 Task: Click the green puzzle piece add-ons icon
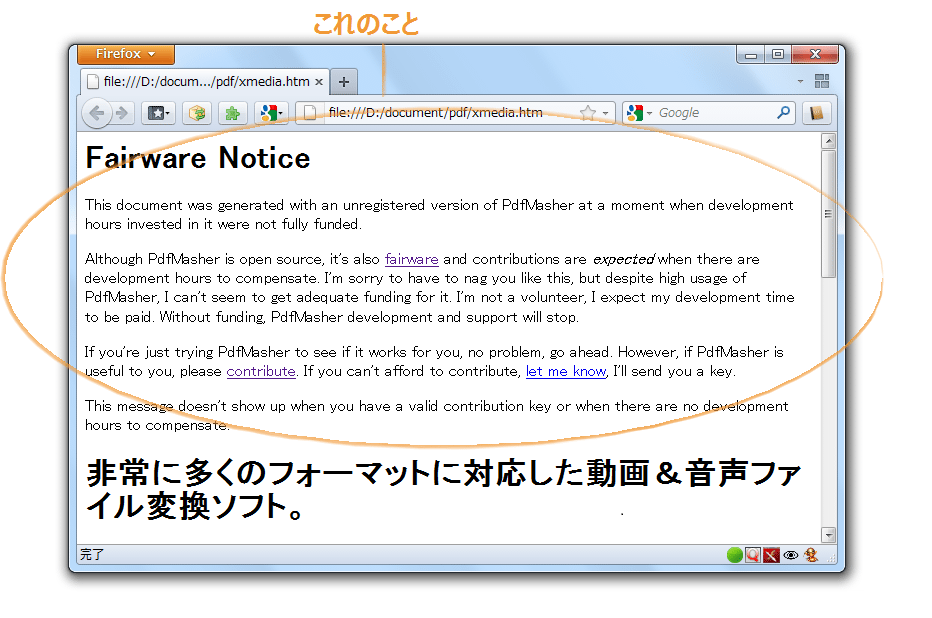click(232, 113)
